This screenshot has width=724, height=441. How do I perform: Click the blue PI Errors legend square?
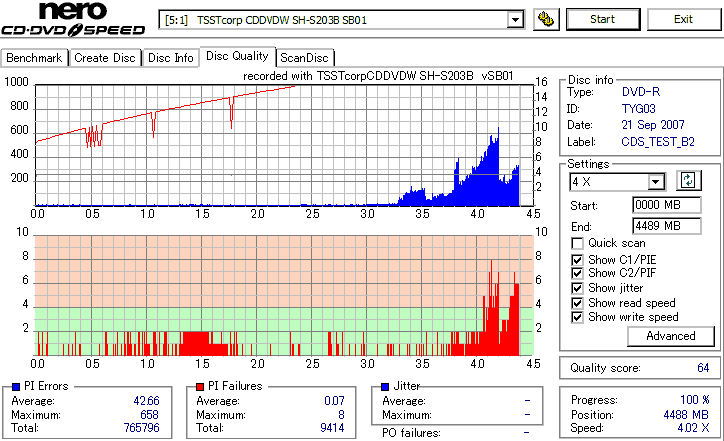pos(16,387)
